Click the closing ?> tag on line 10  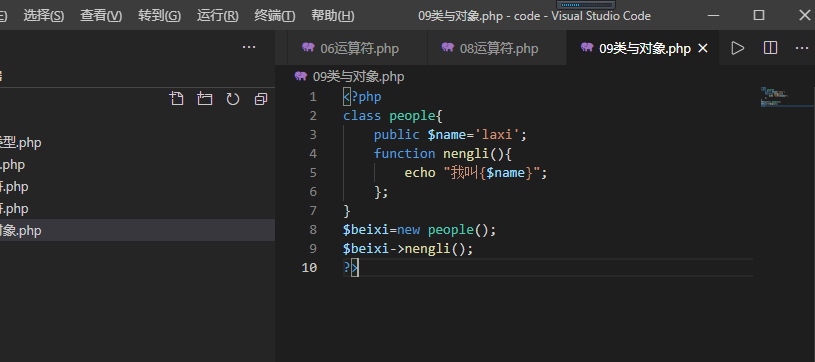351,268
